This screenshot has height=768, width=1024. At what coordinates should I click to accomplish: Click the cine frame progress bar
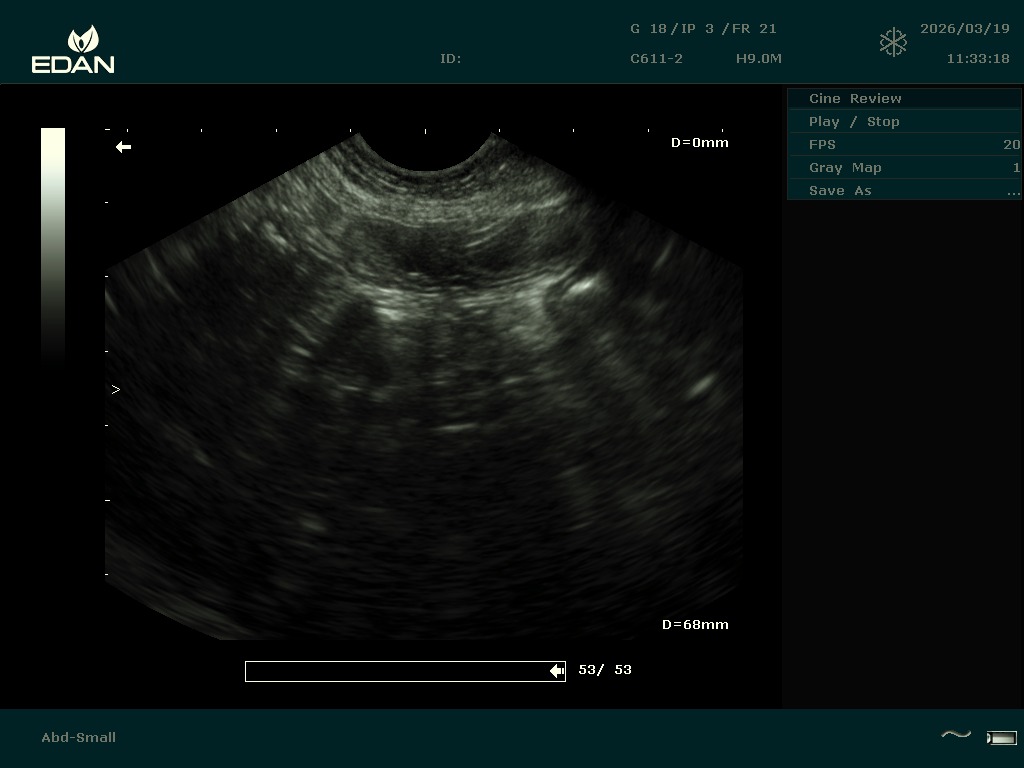point(400,671)
